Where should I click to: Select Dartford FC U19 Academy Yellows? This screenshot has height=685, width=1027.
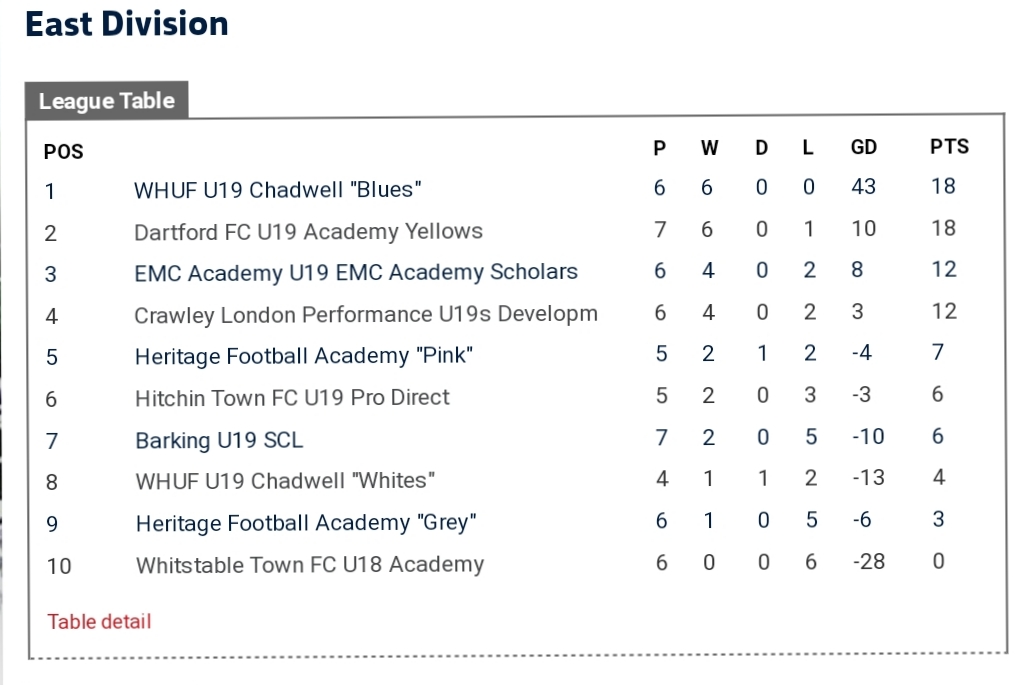click(308, 231)
